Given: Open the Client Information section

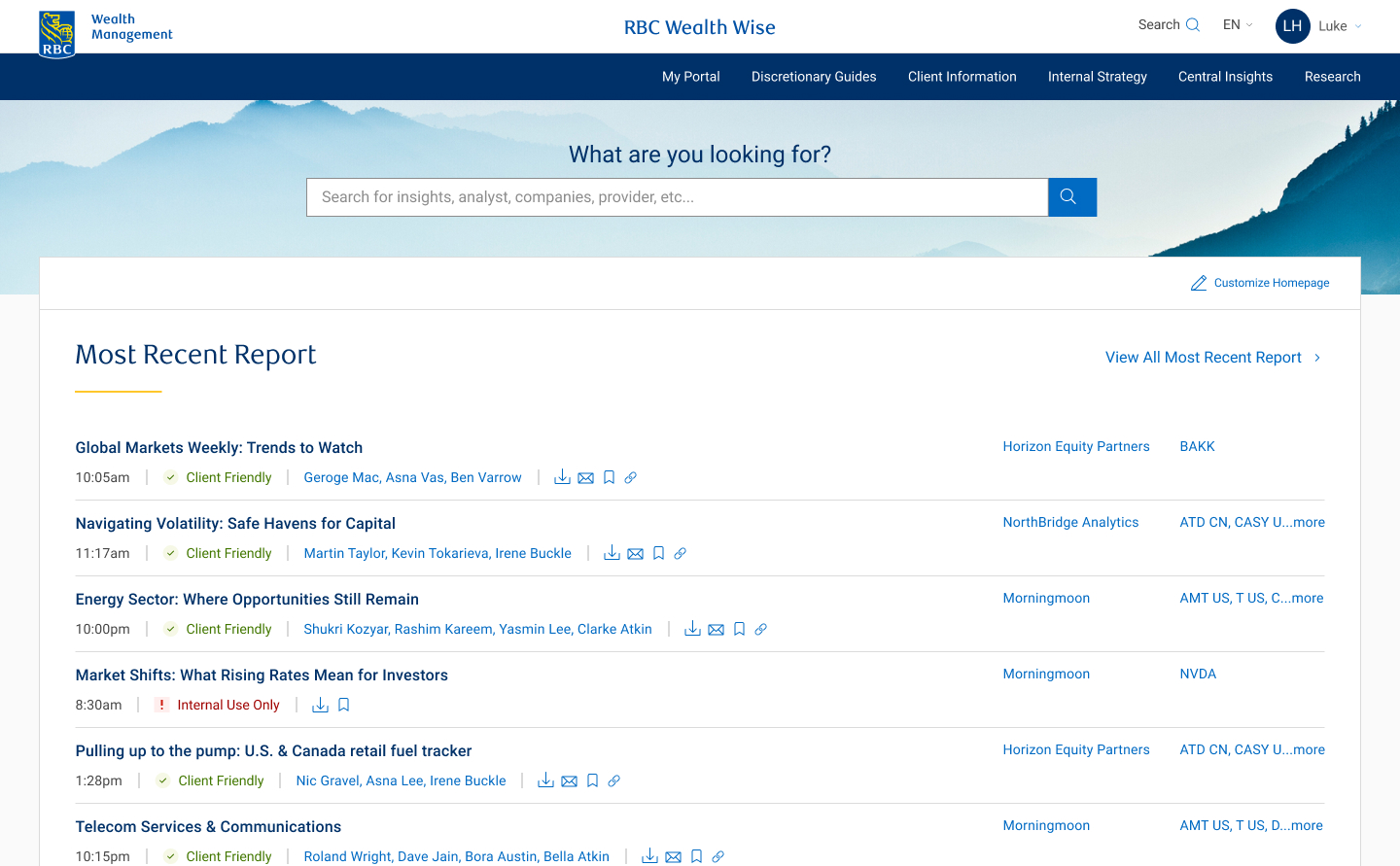Looking at the screenshot, I should pos(962,76).
